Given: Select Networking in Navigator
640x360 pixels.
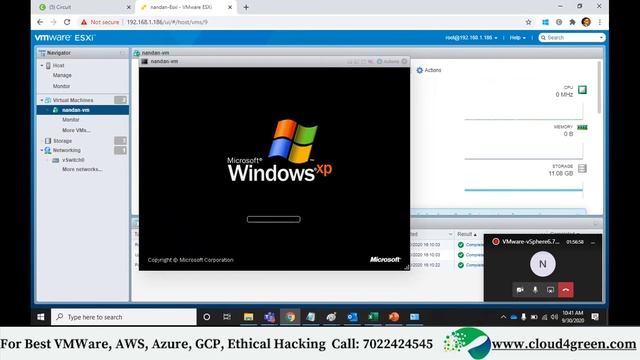Looking at the screenshot, I should 67,150.
